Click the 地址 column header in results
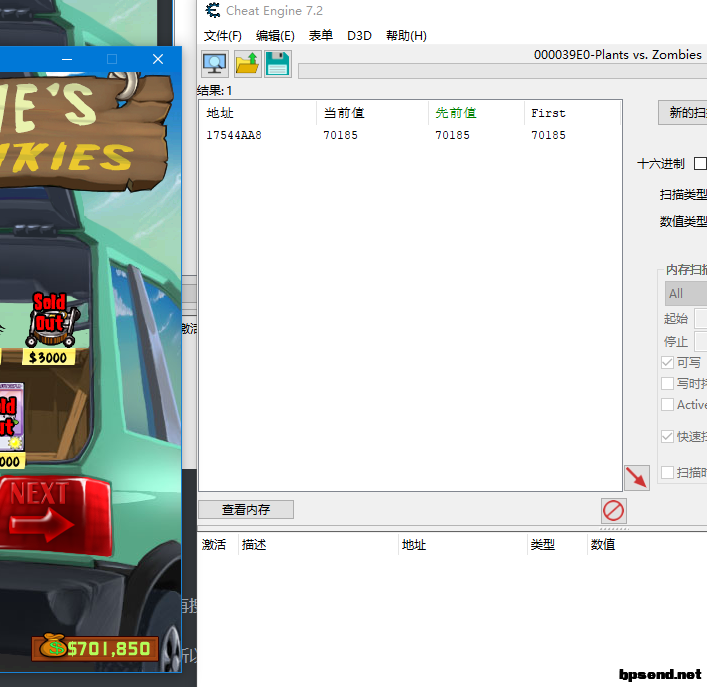 tap(258, 113)
